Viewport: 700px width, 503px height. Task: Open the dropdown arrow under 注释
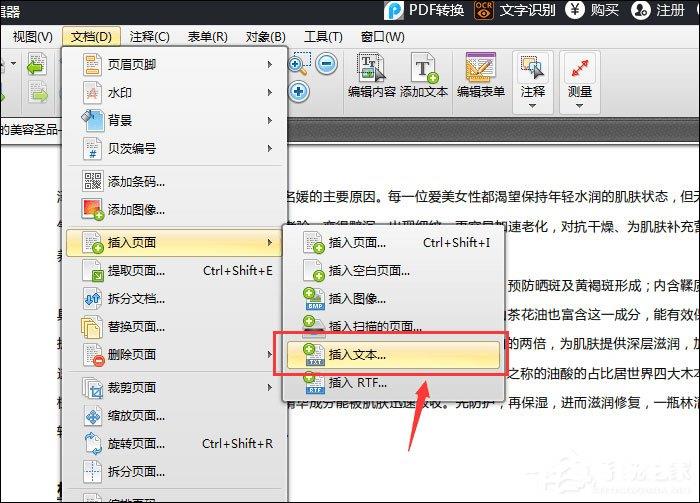(532, 106)
